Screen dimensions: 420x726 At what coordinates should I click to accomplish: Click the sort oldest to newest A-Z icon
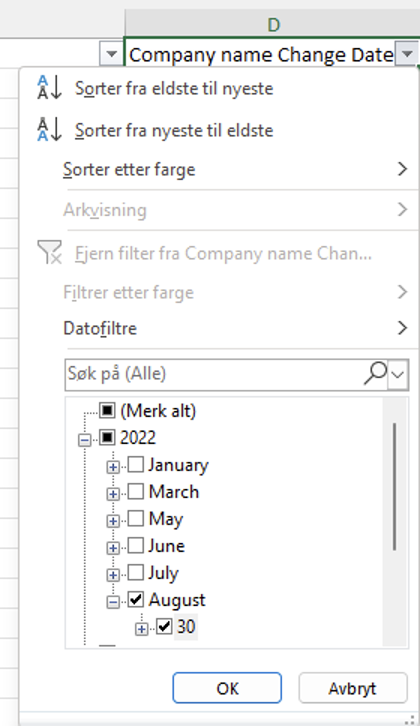tap(49, 88)
